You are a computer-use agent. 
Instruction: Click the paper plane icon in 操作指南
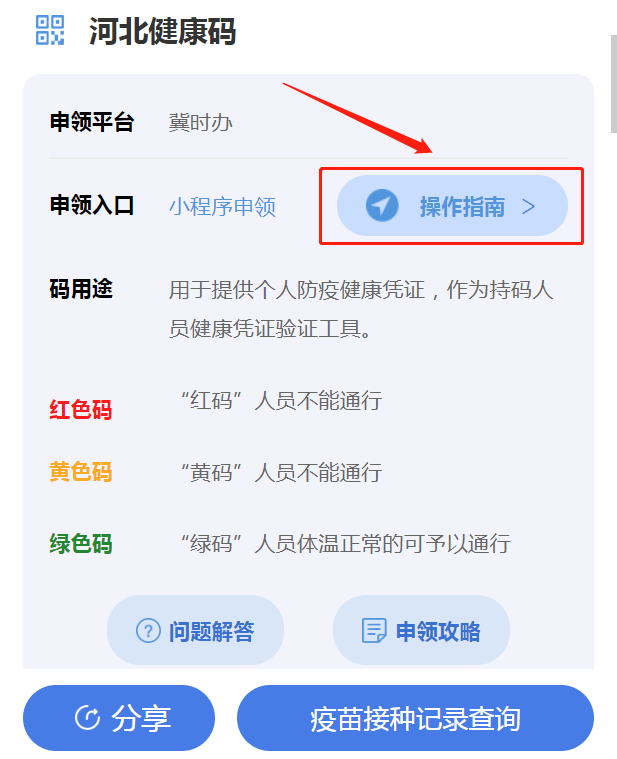click(x=382, y=206)
